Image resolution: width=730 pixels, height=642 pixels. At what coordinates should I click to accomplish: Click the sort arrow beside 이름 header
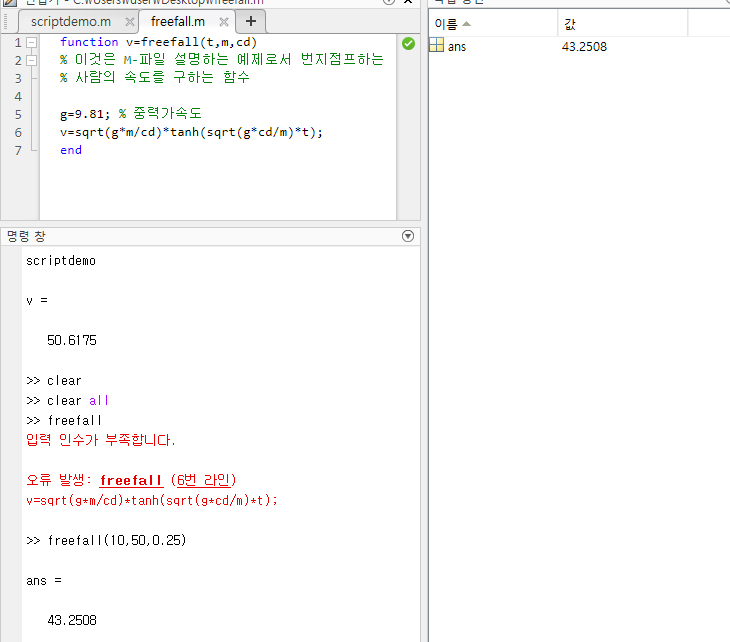point(466,24)
